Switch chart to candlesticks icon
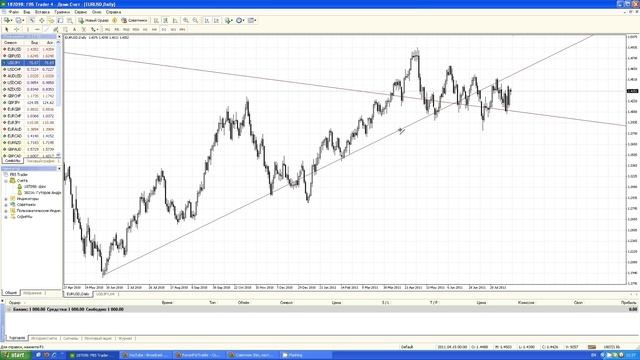 click(x=165, y=20)
